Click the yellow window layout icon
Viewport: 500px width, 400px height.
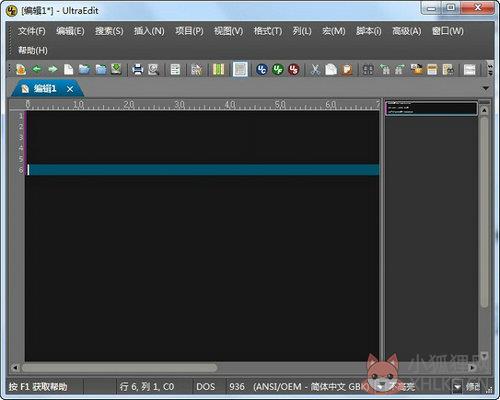432,69
